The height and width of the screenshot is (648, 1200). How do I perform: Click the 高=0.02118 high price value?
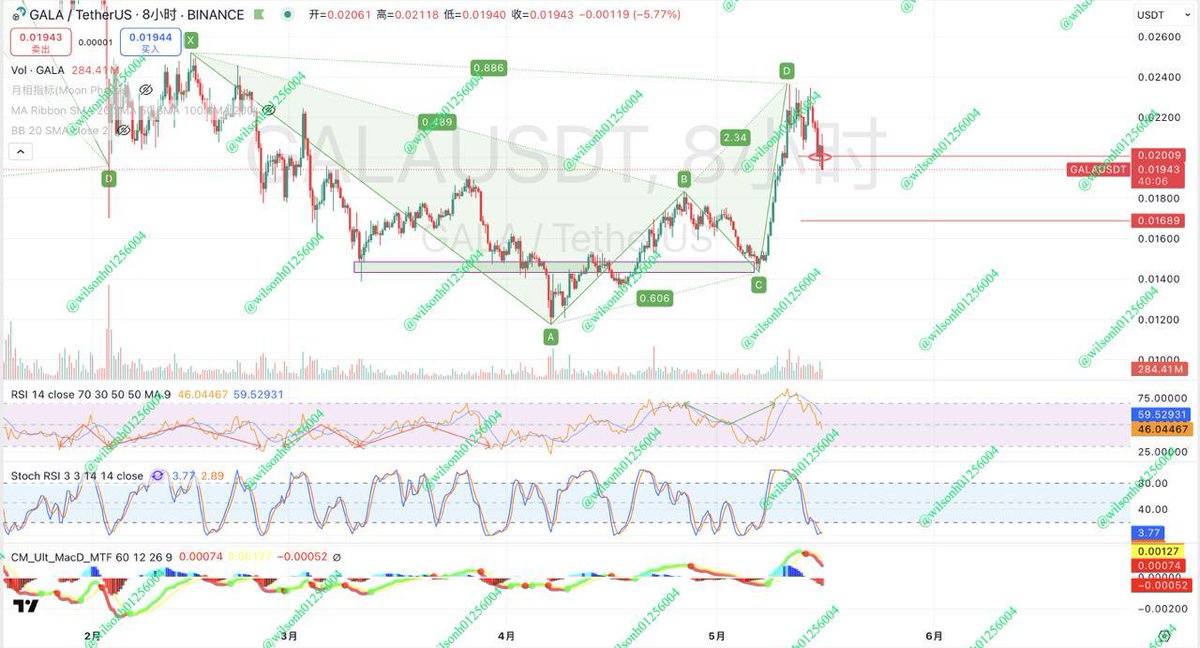[406, 15]
